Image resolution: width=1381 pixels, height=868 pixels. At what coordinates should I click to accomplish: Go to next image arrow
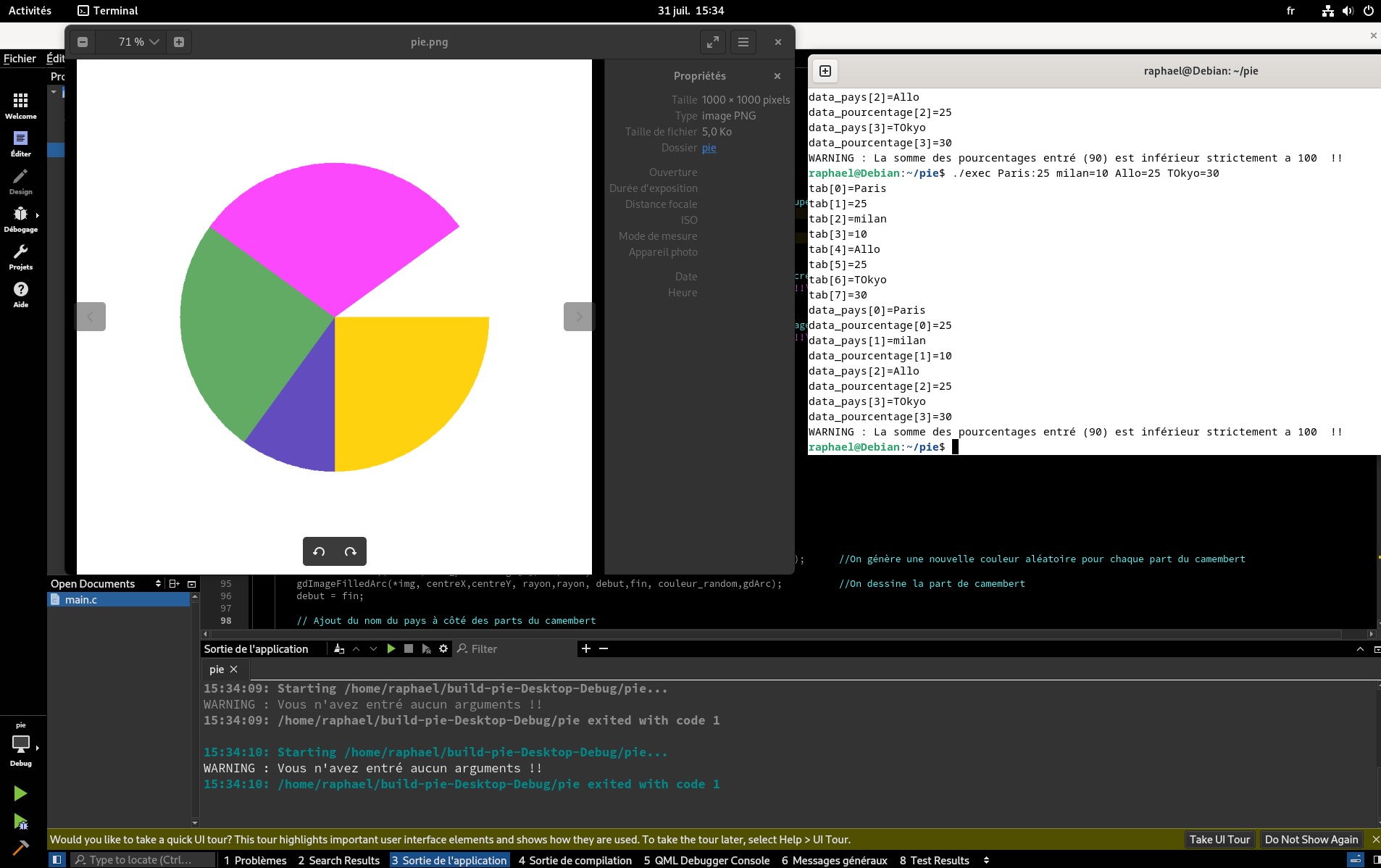coord(578,317)
